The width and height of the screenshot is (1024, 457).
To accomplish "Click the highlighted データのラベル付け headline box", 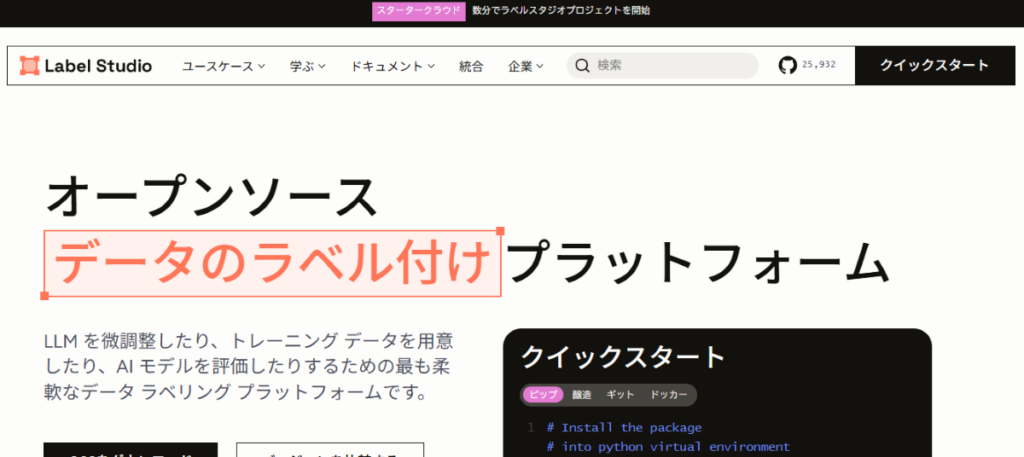I will pos(272,264).
